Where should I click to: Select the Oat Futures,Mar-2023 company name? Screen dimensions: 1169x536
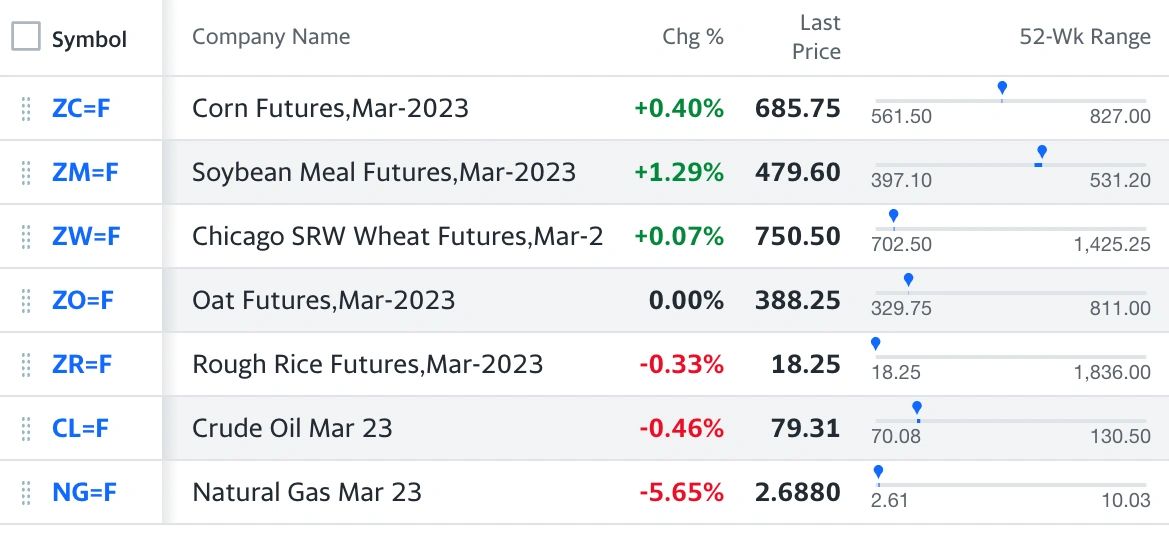(324, 300)
